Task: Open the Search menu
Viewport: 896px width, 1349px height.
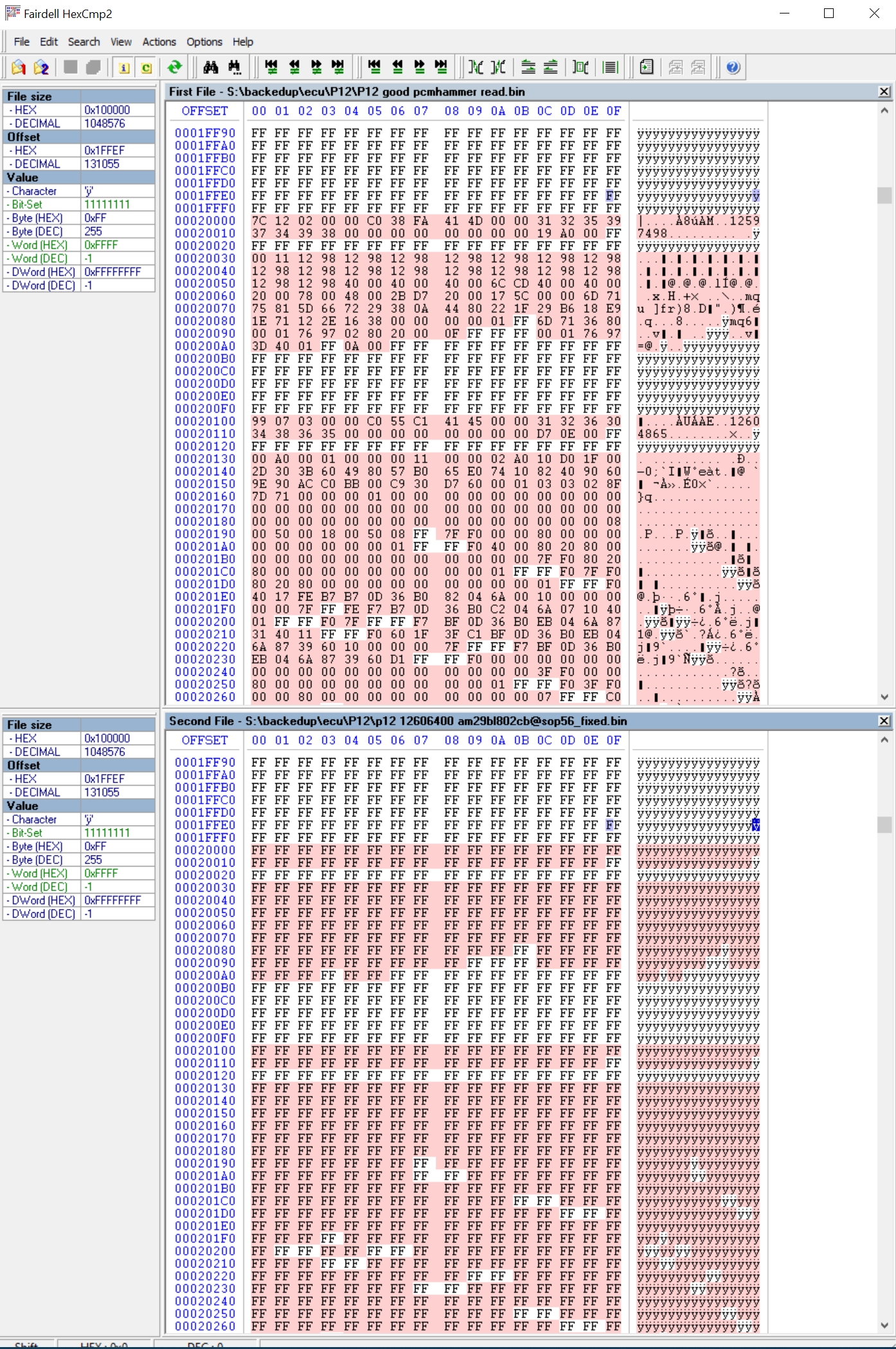Action: pyautogui.click(x=84, y=42)
